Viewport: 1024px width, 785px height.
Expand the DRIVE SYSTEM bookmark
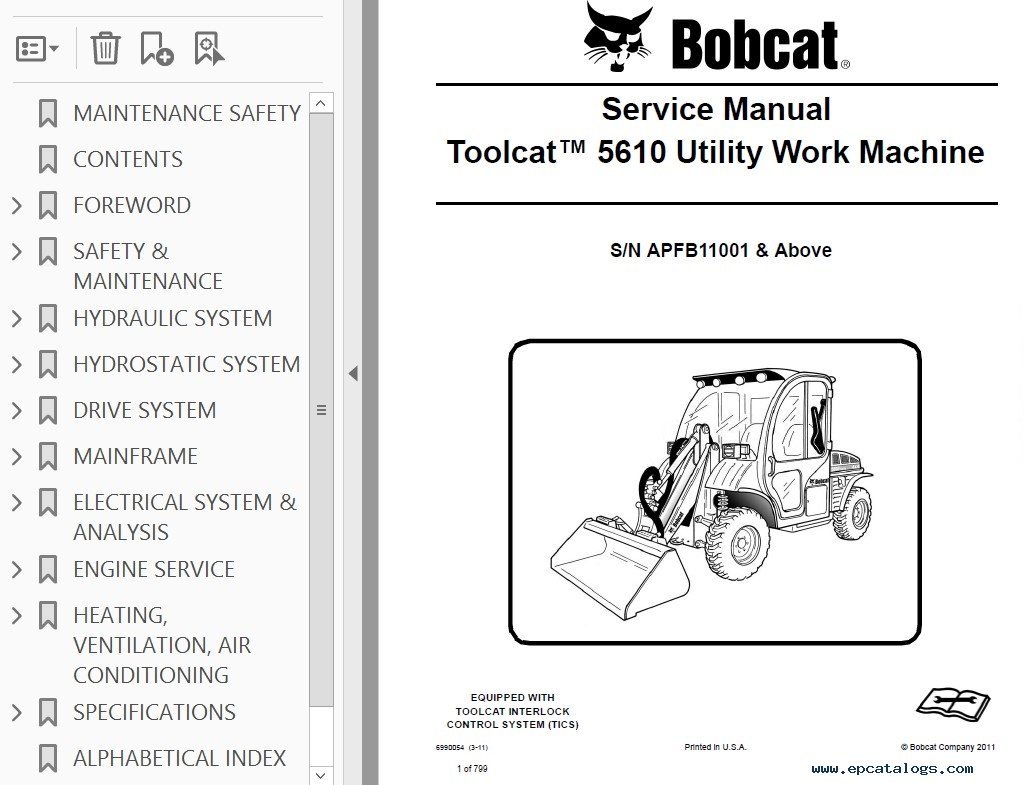(x=16, y=410)
